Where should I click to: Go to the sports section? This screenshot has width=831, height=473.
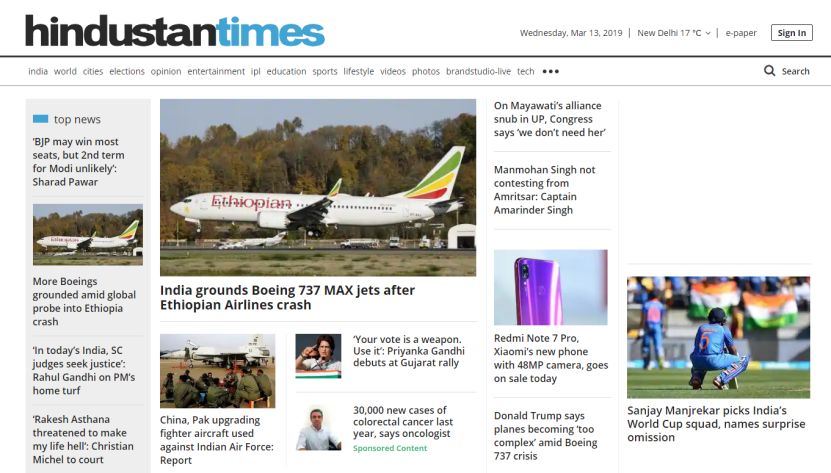click(324, 71)
